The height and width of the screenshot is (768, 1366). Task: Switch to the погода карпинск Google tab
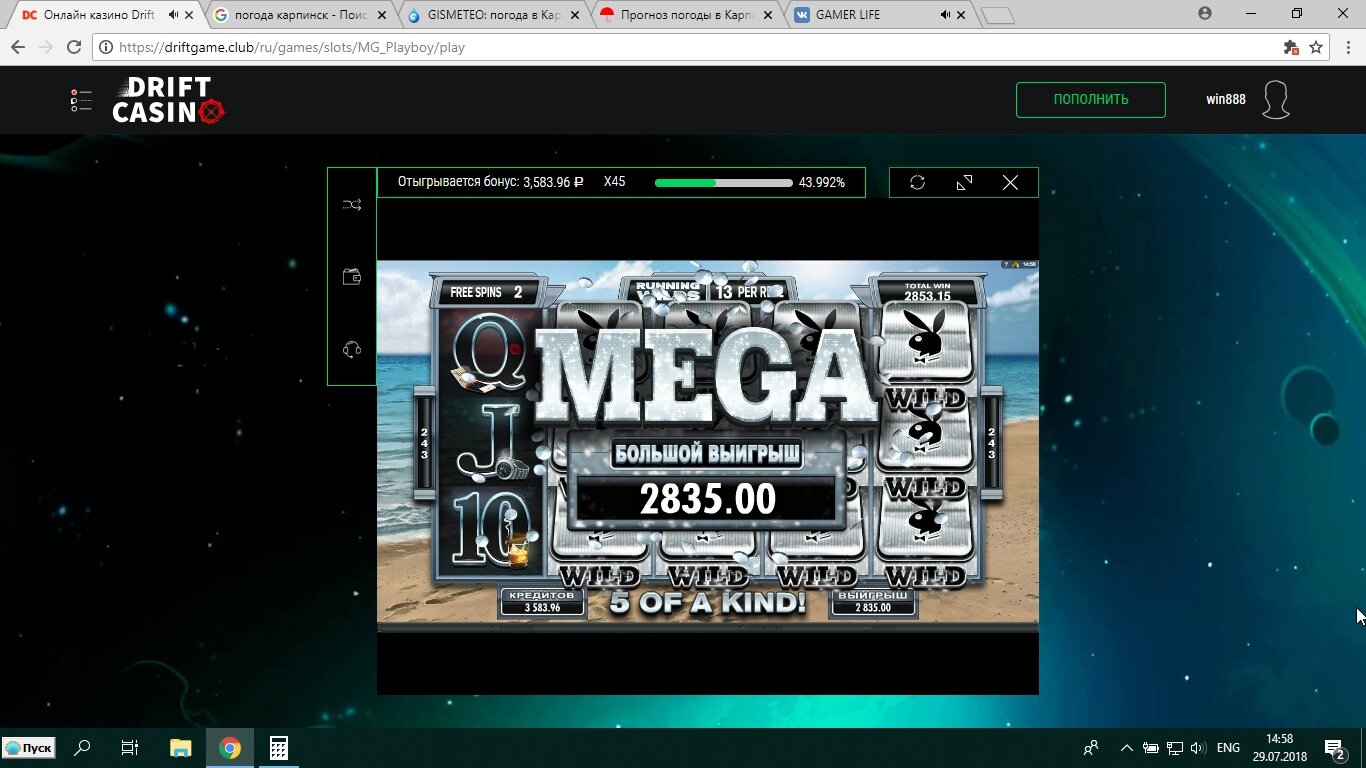click(295, 15)
